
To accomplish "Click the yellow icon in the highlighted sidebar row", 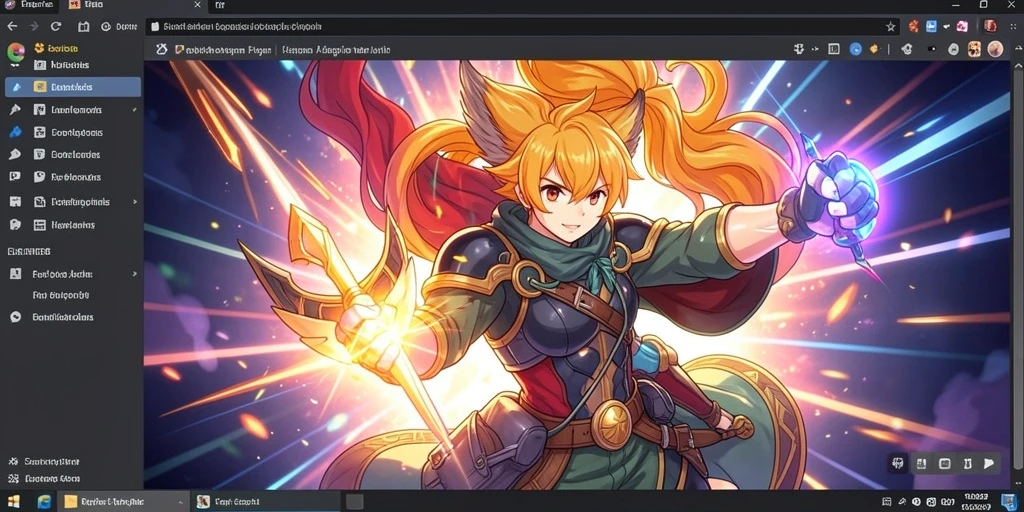I will 40,87.
